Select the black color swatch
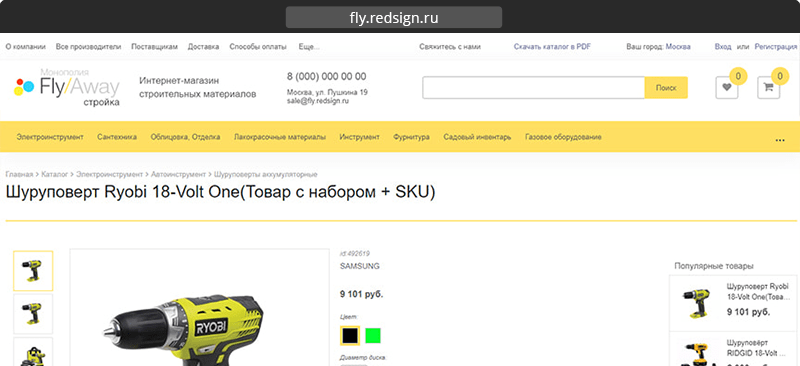This screenshot has height=366, width=800. (x=350, y=335)
